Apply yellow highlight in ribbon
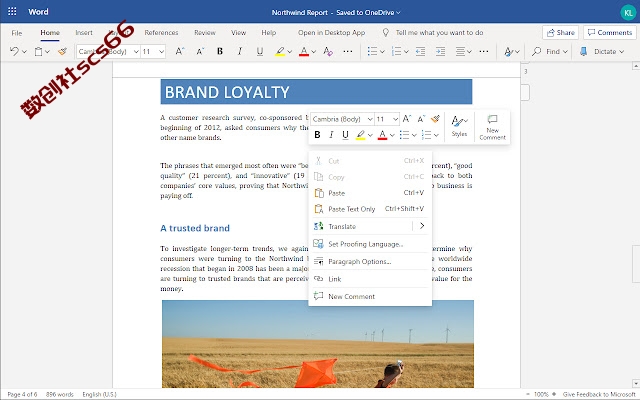The width and height of the screenshot is (640, 400). tap(280, 51)
